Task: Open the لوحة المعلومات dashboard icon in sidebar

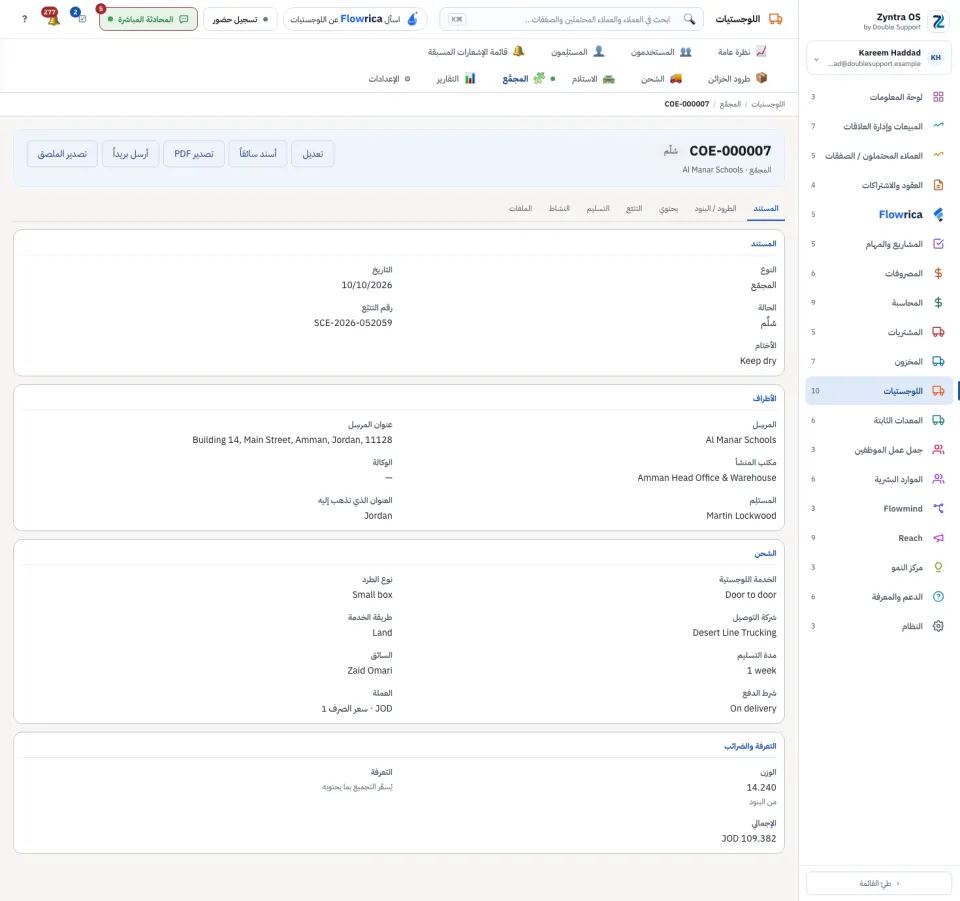Action: pyautogui.click(x=938, y=97)
